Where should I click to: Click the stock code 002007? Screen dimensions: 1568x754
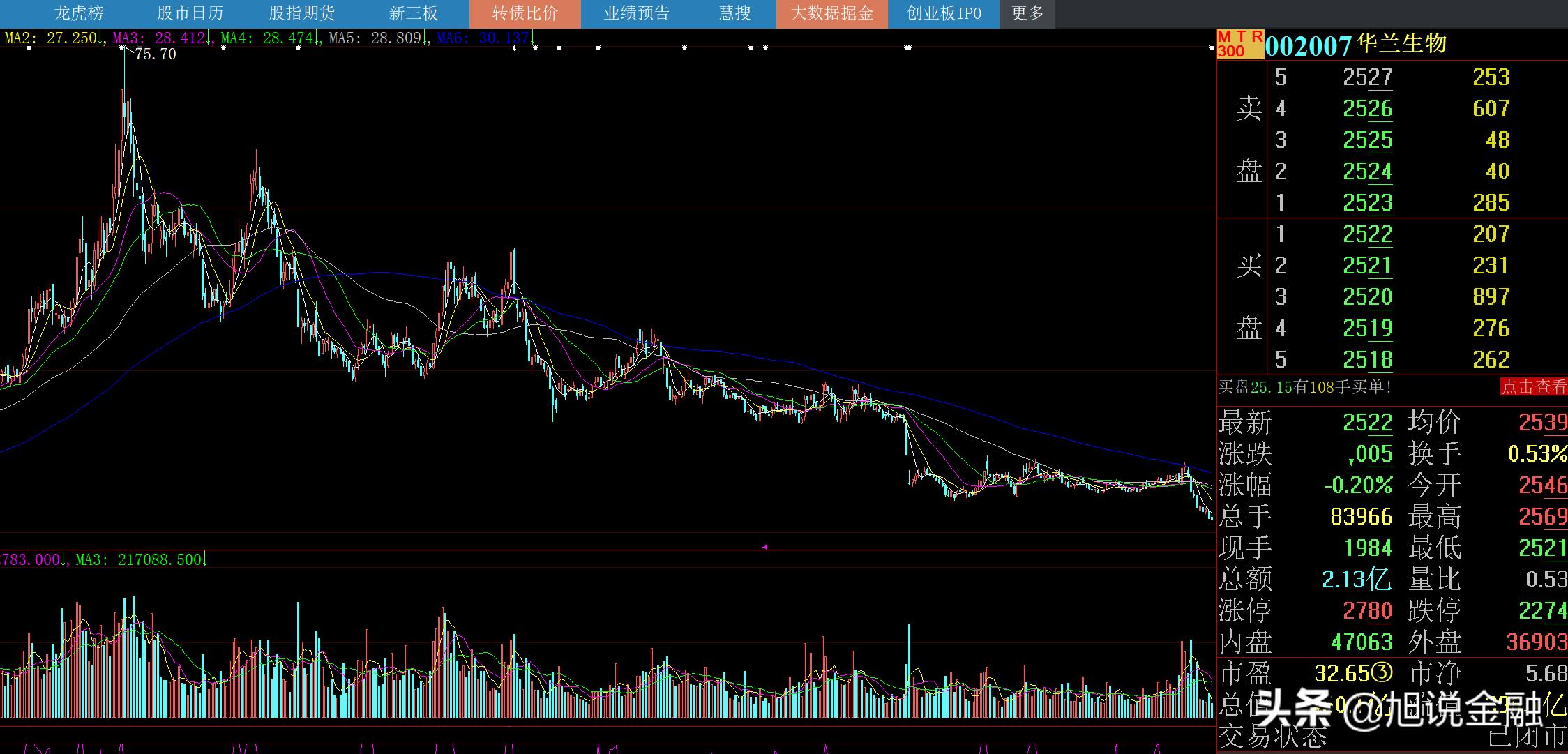click(x=1308, y=45)
